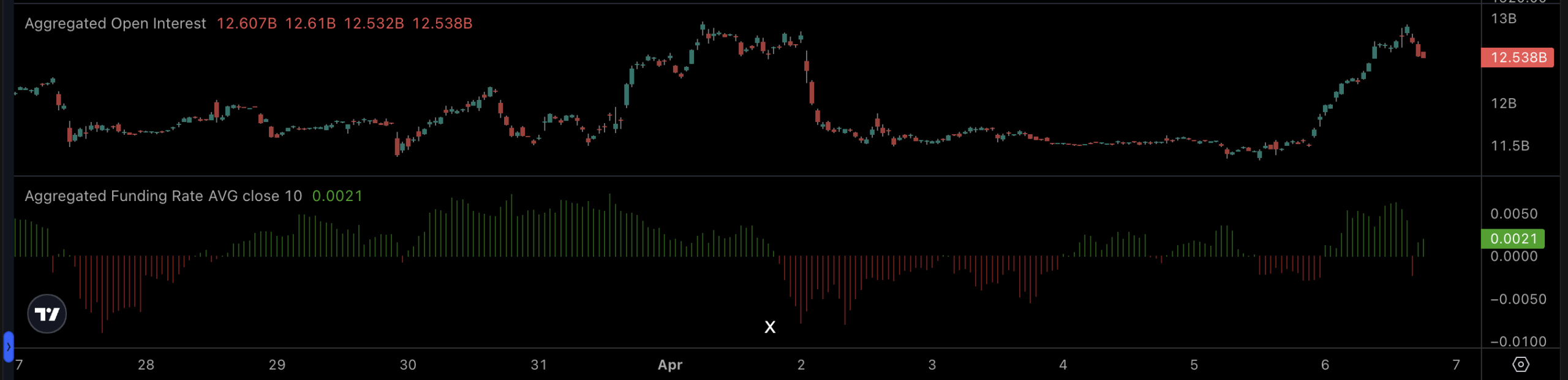Click the Apr label on time axis

670,365
